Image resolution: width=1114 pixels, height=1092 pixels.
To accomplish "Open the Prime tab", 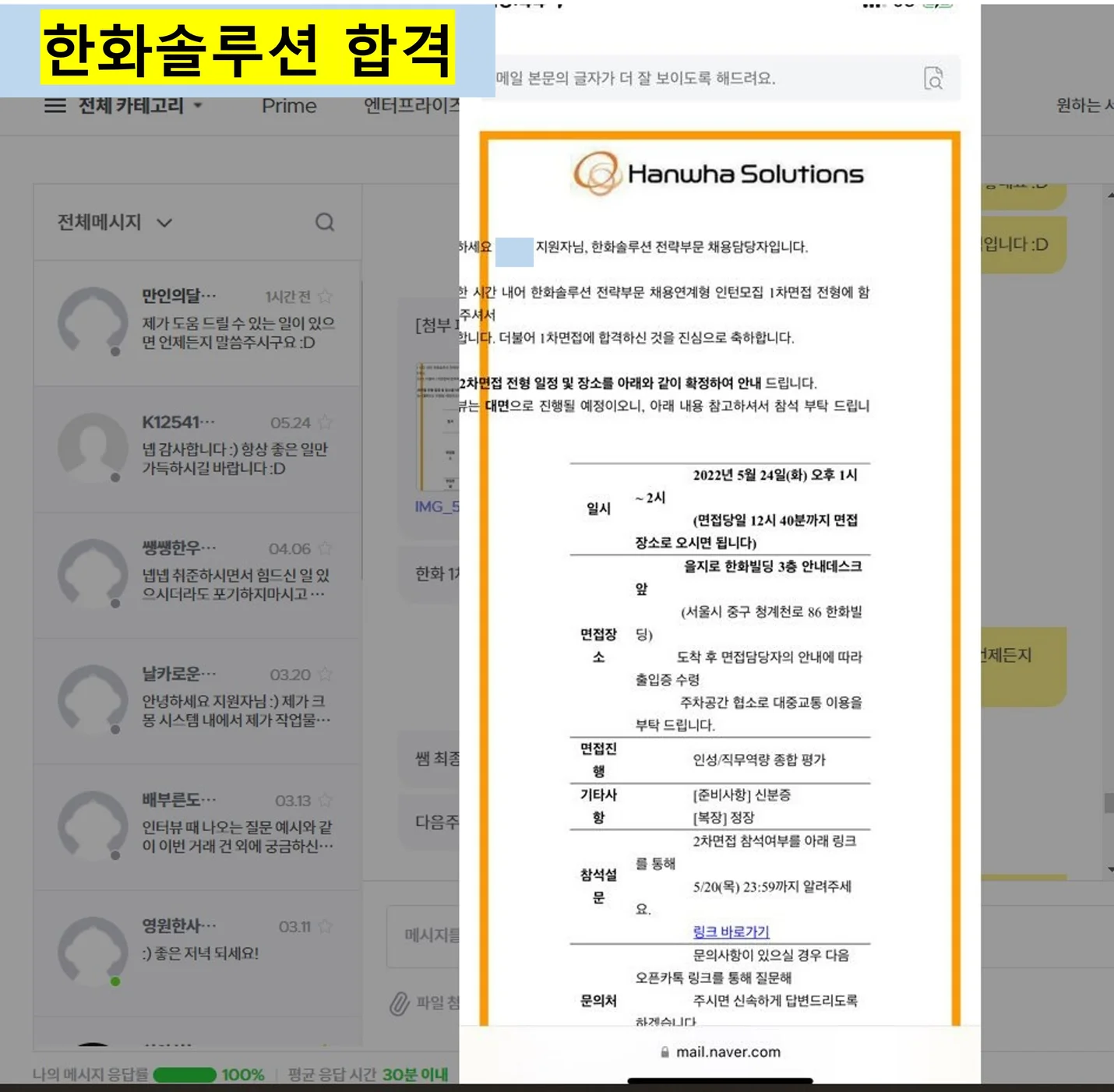I will point(289,106).
